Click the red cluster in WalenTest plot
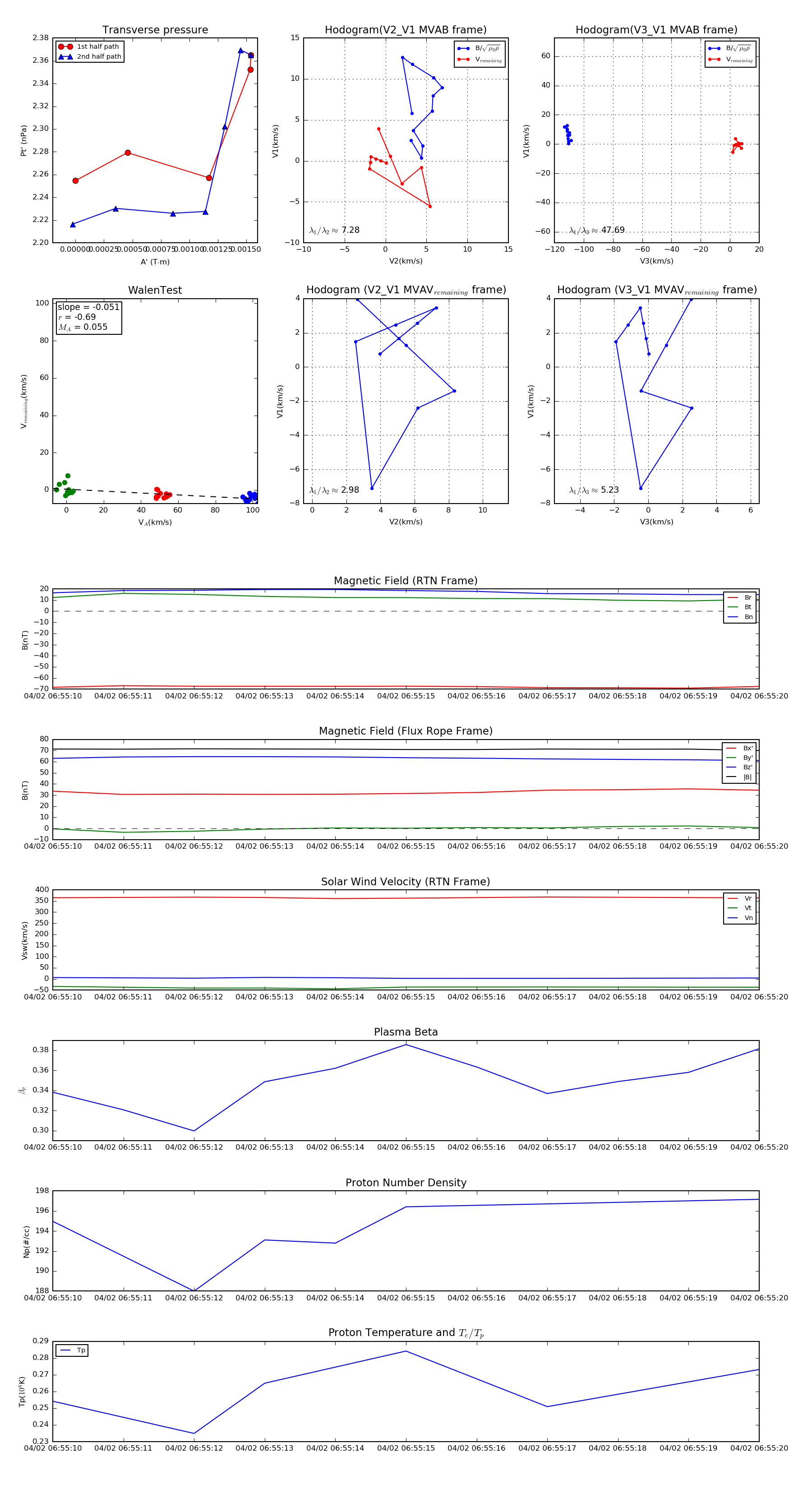The width and height of the screenshot is (812, 1489). click(x=162, y=494)
